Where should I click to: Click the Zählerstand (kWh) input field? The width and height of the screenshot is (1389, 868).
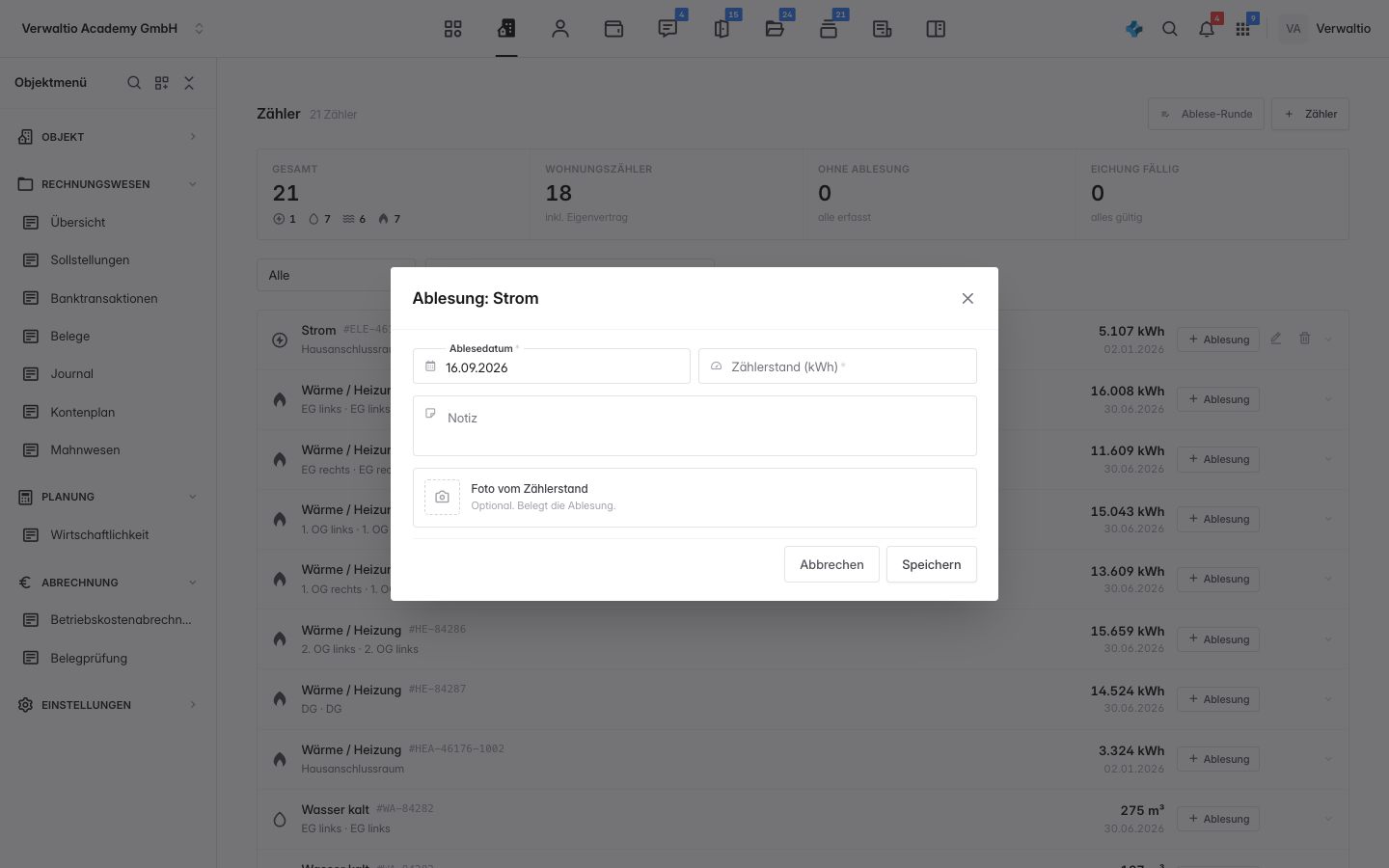[837, 366]
